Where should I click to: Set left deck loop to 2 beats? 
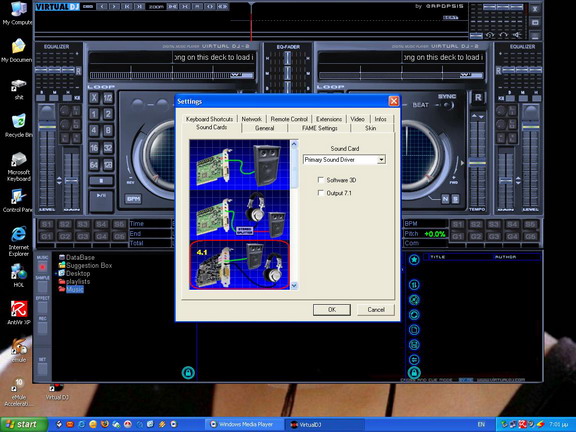coord(108,114)
